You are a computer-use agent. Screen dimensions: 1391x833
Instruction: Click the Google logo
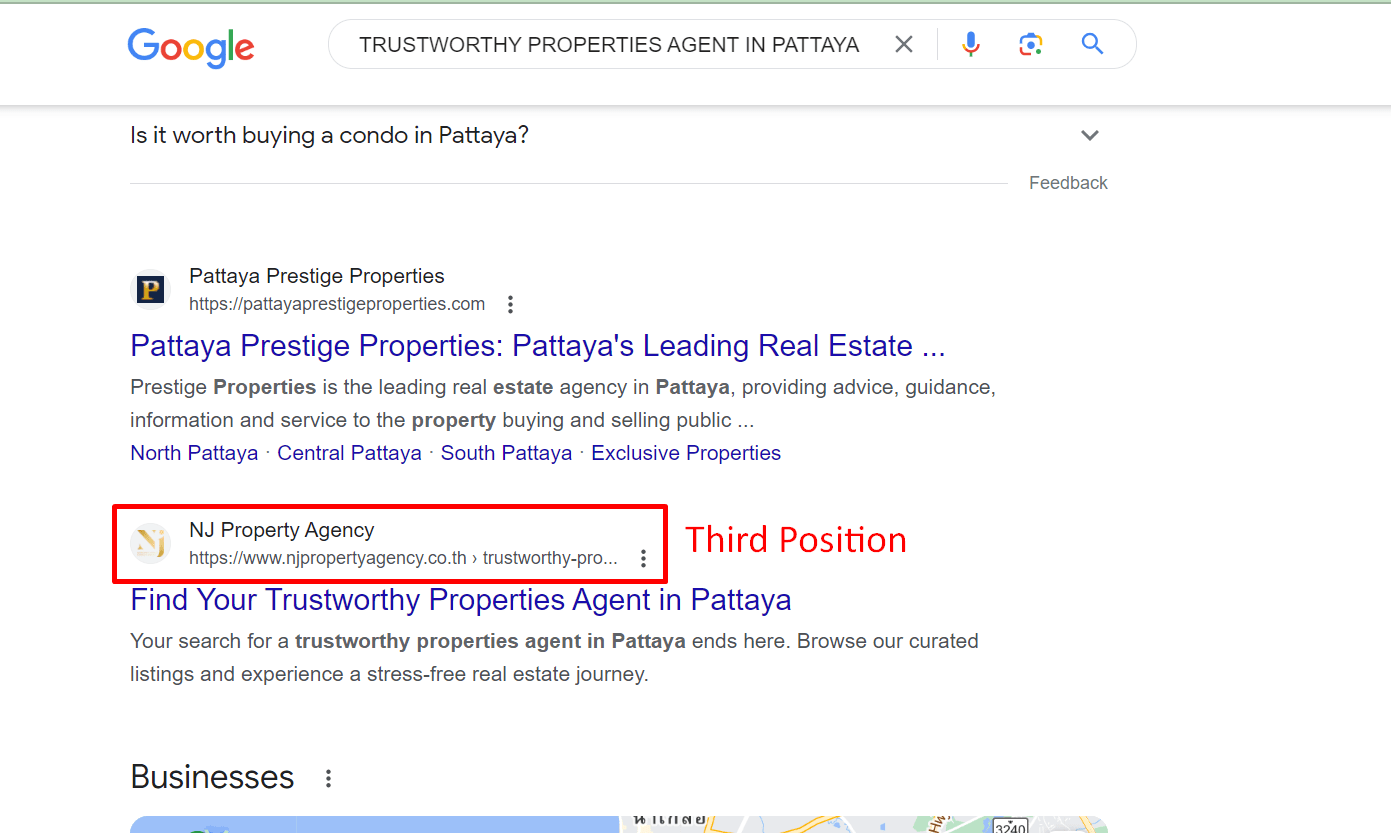[x=191, y=46]
